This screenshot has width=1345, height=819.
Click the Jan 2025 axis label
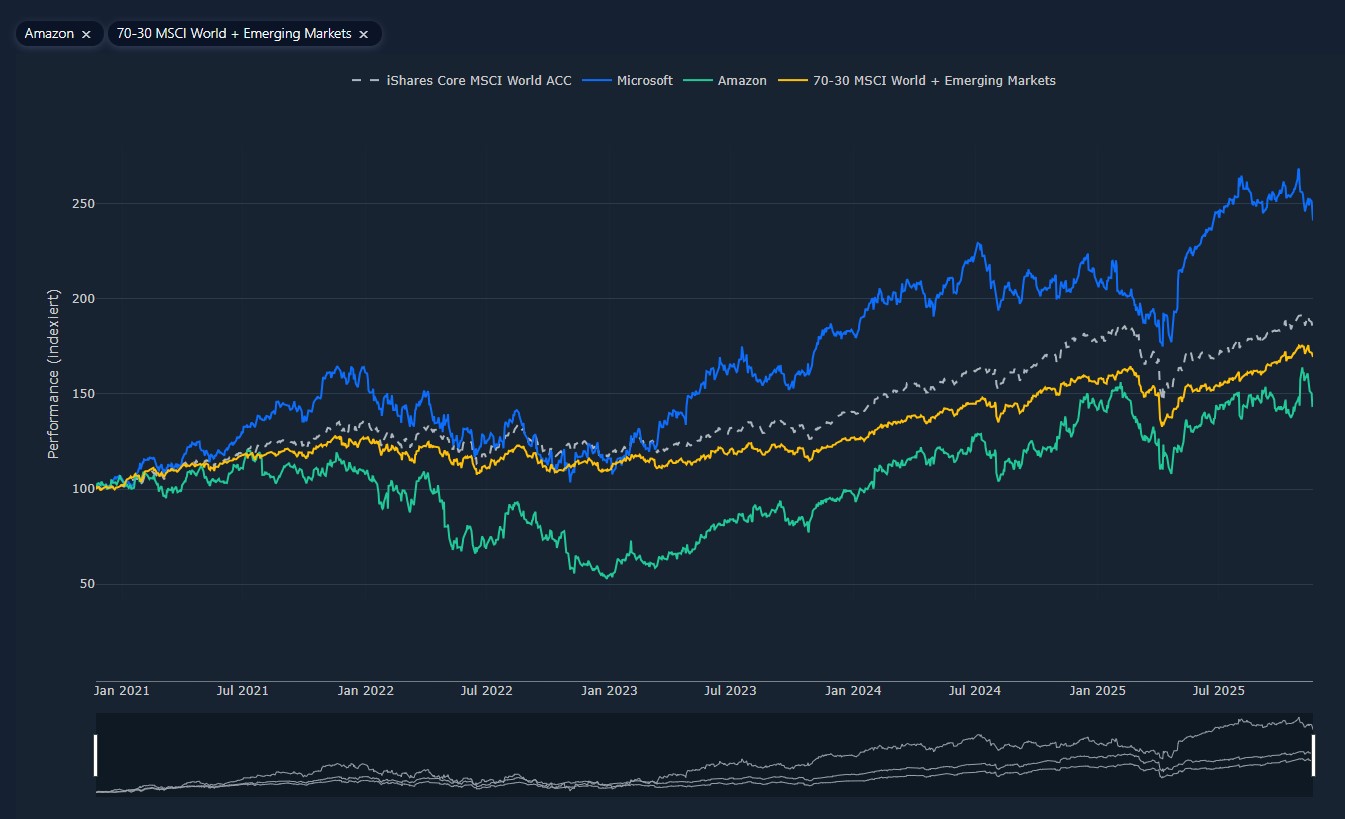(1097, 691)
